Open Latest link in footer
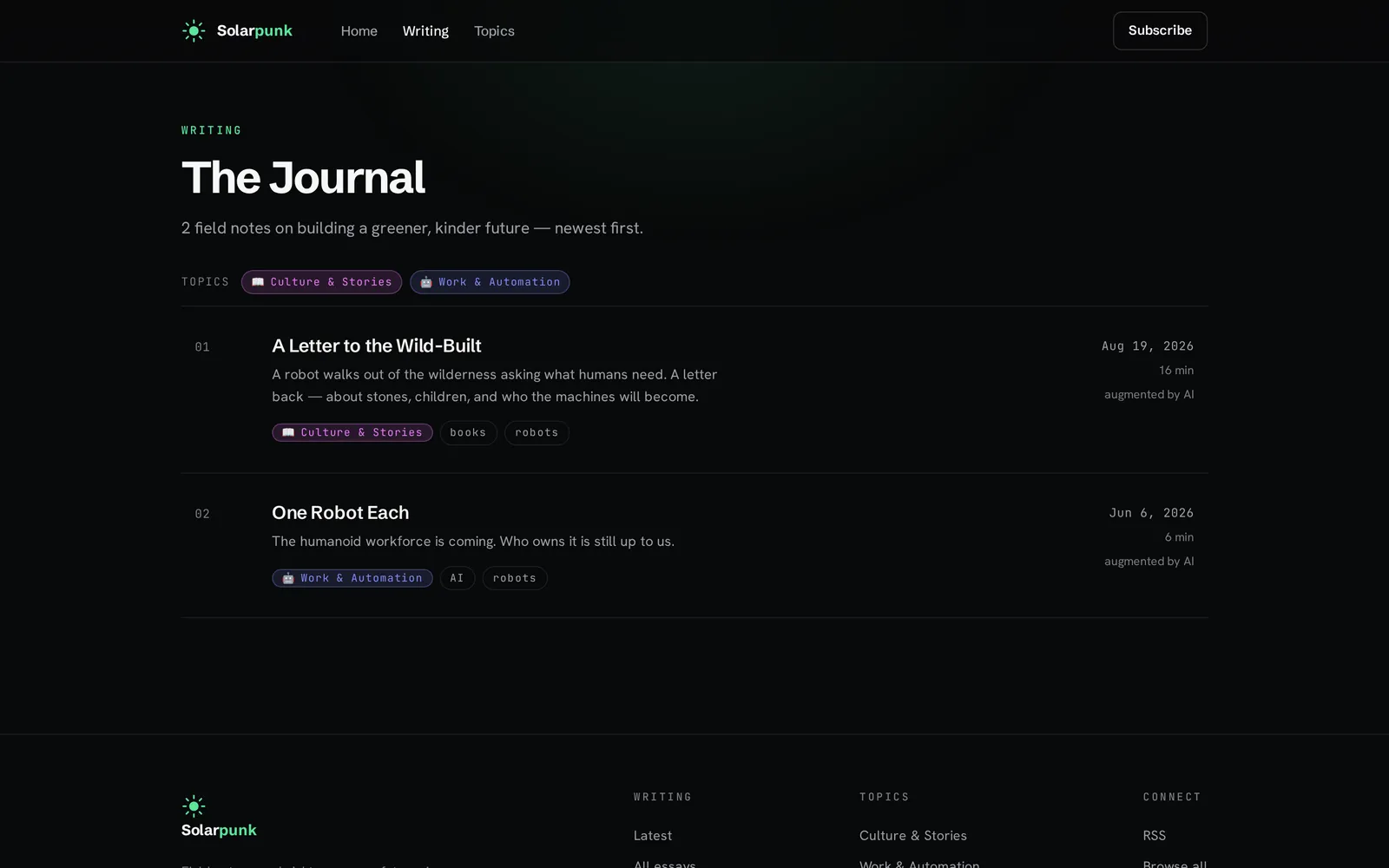 [x=653, y=835]
